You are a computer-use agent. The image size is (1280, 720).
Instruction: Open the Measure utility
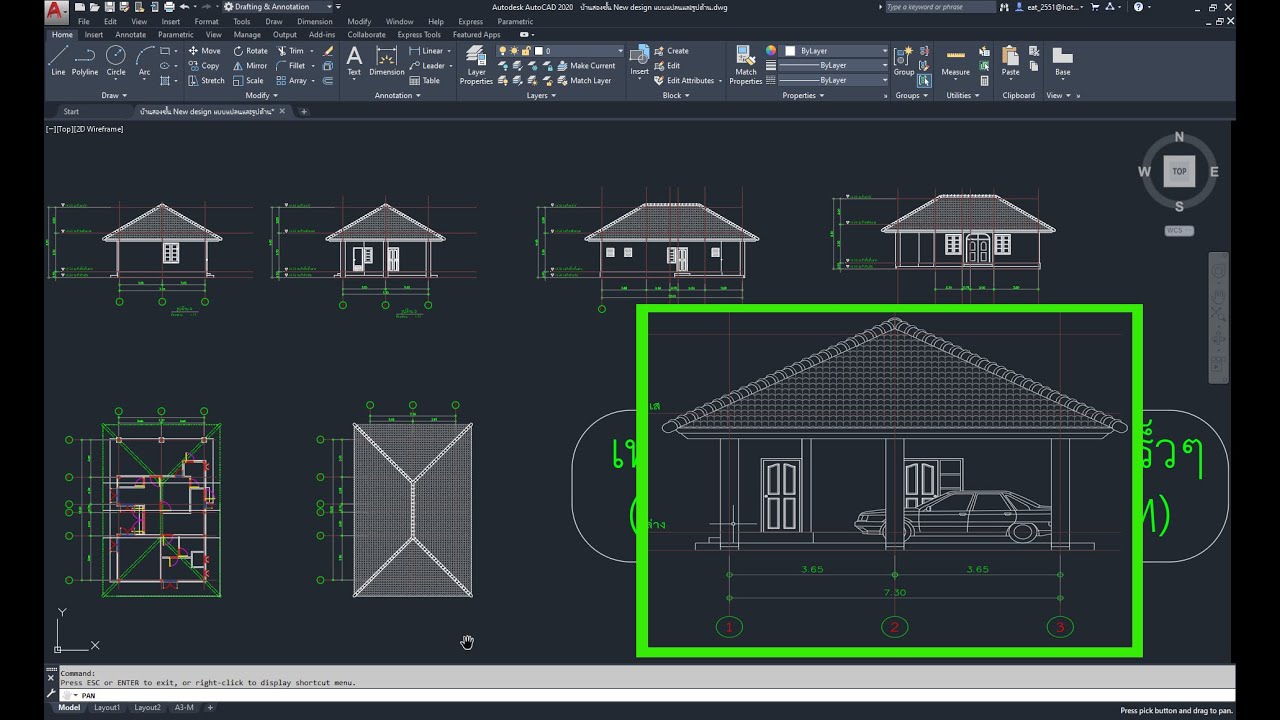[955, 61]
